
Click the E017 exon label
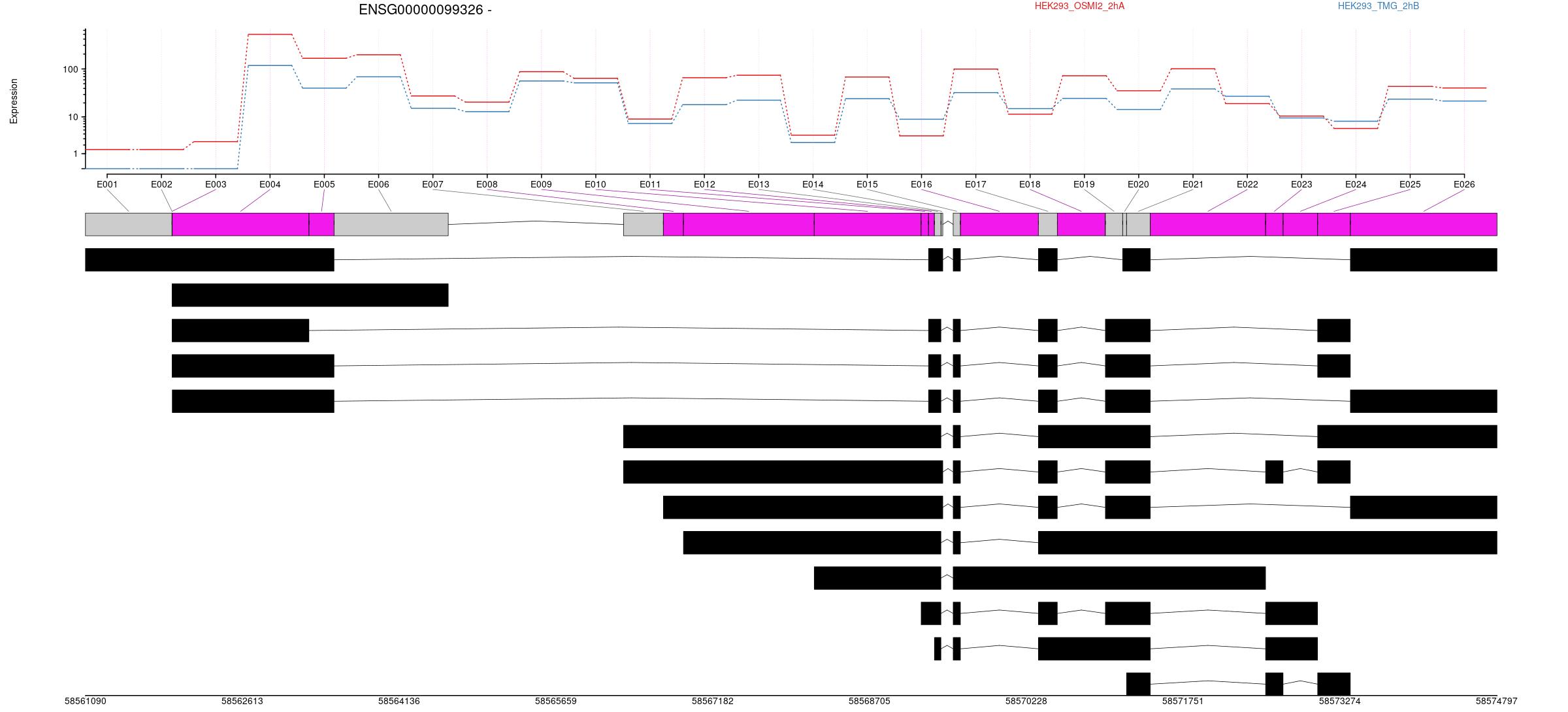975,184
